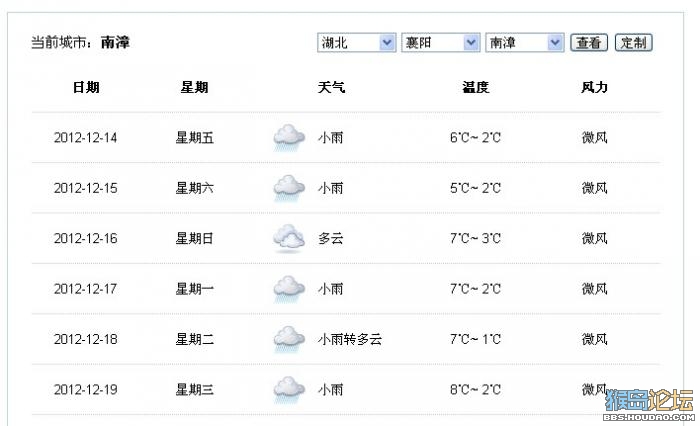Click the 风力 column header
Viewport: 700px width, 426px height.
[x=594, y=87]
